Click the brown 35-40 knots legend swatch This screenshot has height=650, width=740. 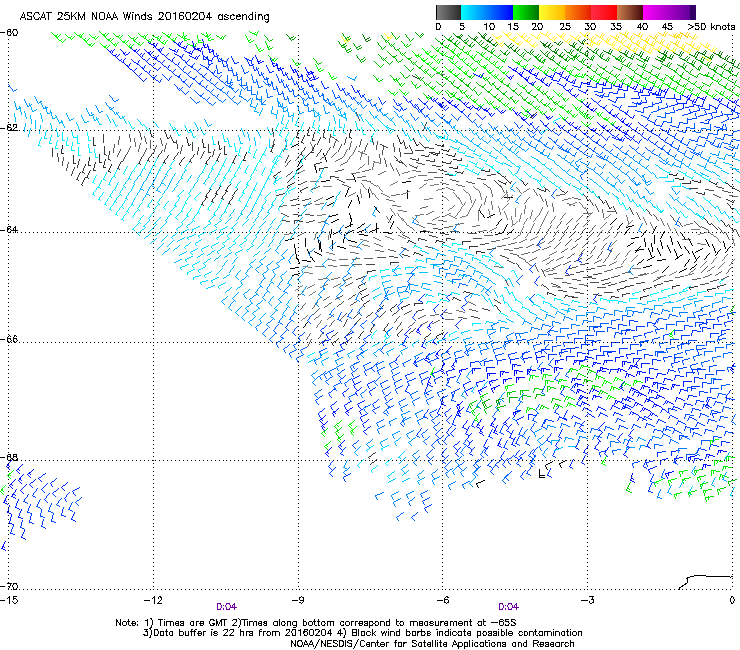[x=630, y=12]
